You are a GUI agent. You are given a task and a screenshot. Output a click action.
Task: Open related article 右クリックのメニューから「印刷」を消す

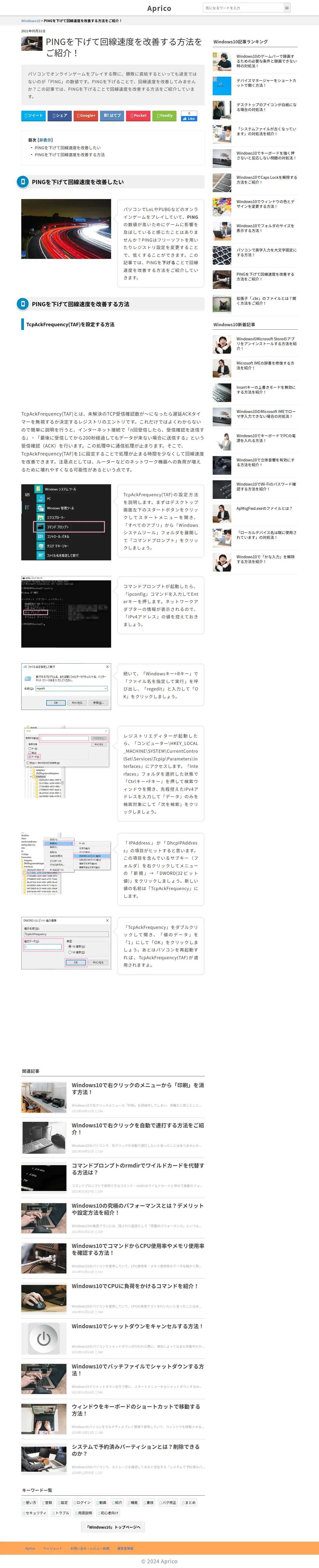[137, 1088]
